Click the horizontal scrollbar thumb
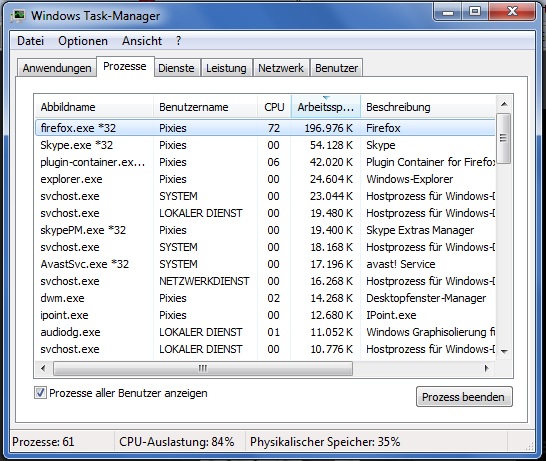The width and height of the screenshot is (546, 461). point(203,368)
